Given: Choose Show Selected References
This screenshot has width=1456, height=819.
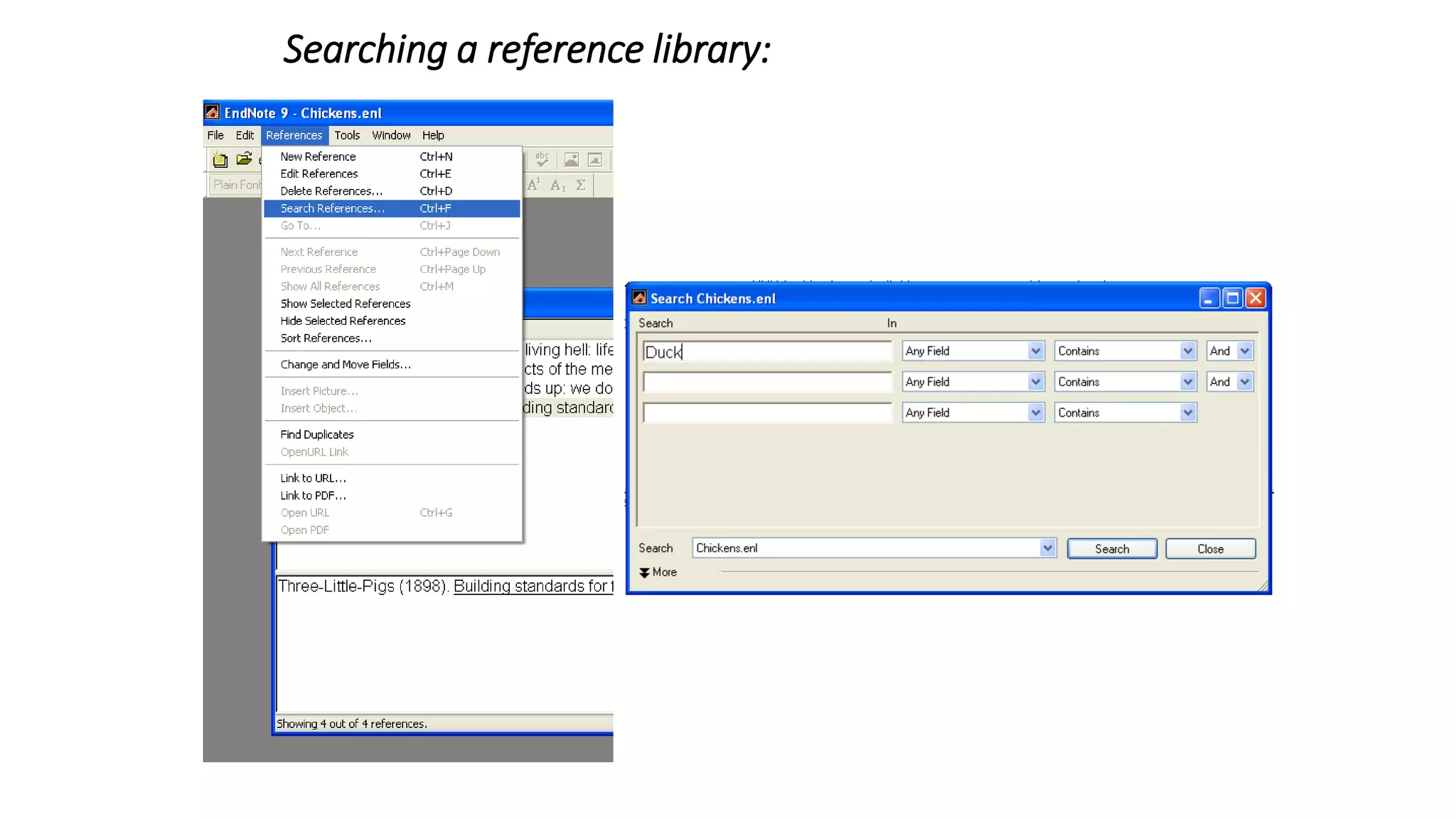Looking at the screenshot, I should click(392, 304).
